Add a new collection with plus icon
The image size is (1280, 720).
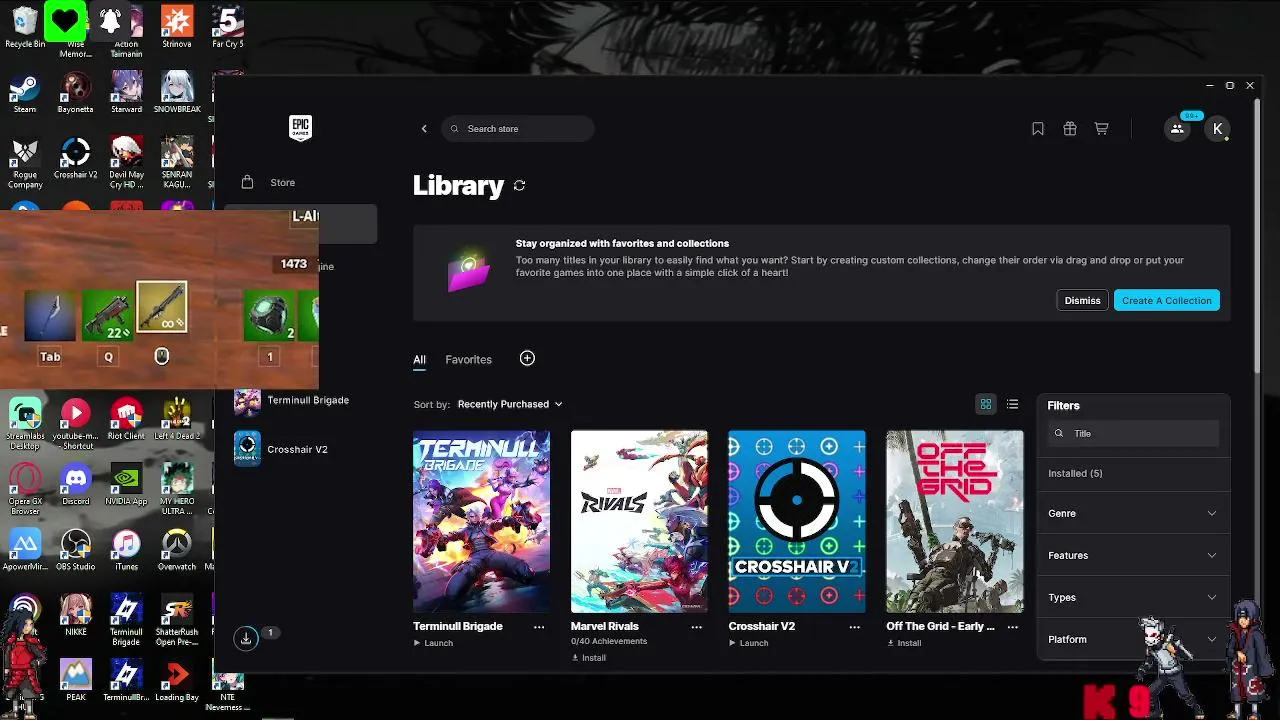(527, 358)
